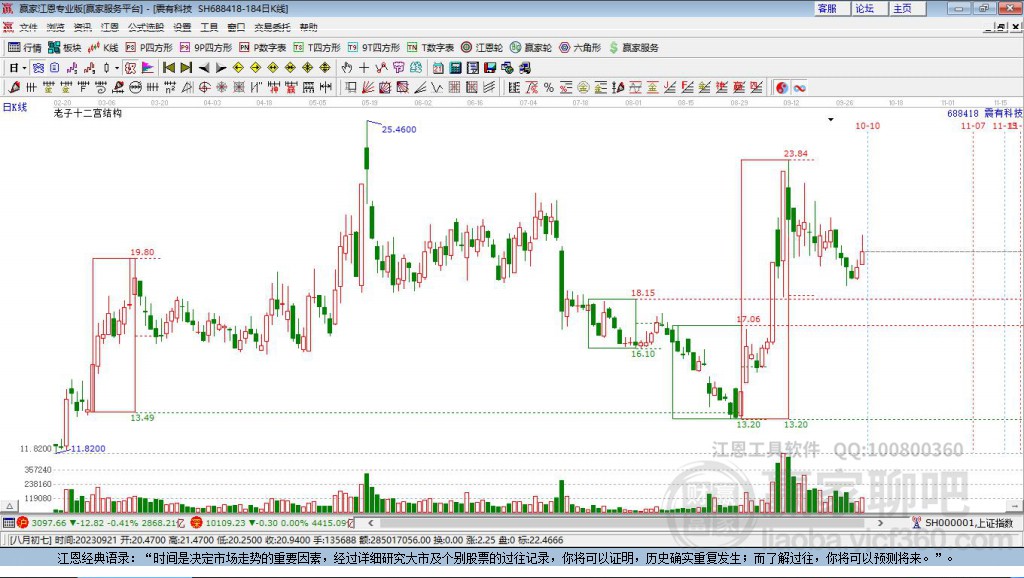Expand the volume panel up-triangle button
Viewport: 1024px width, 578px height.
click(9, 506)
